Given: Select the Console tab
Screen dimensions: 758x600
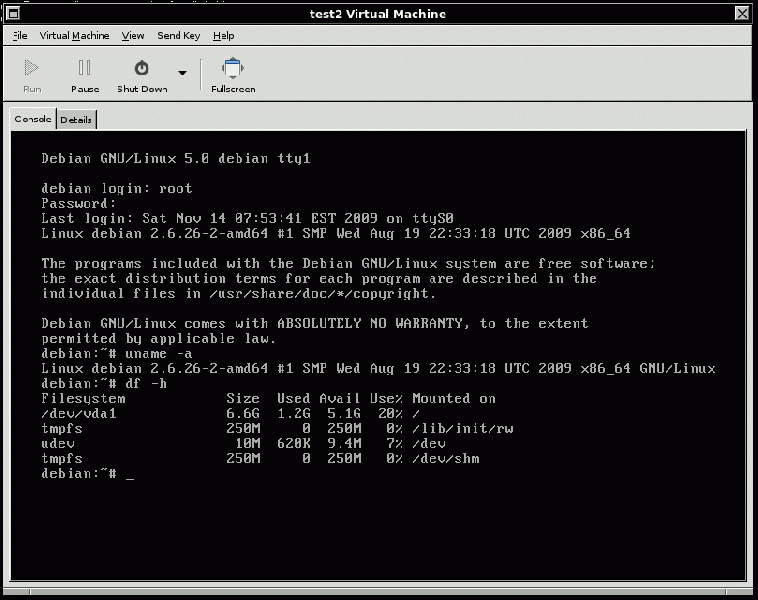Looking at the screenshot, I should (x=33, y=119).
